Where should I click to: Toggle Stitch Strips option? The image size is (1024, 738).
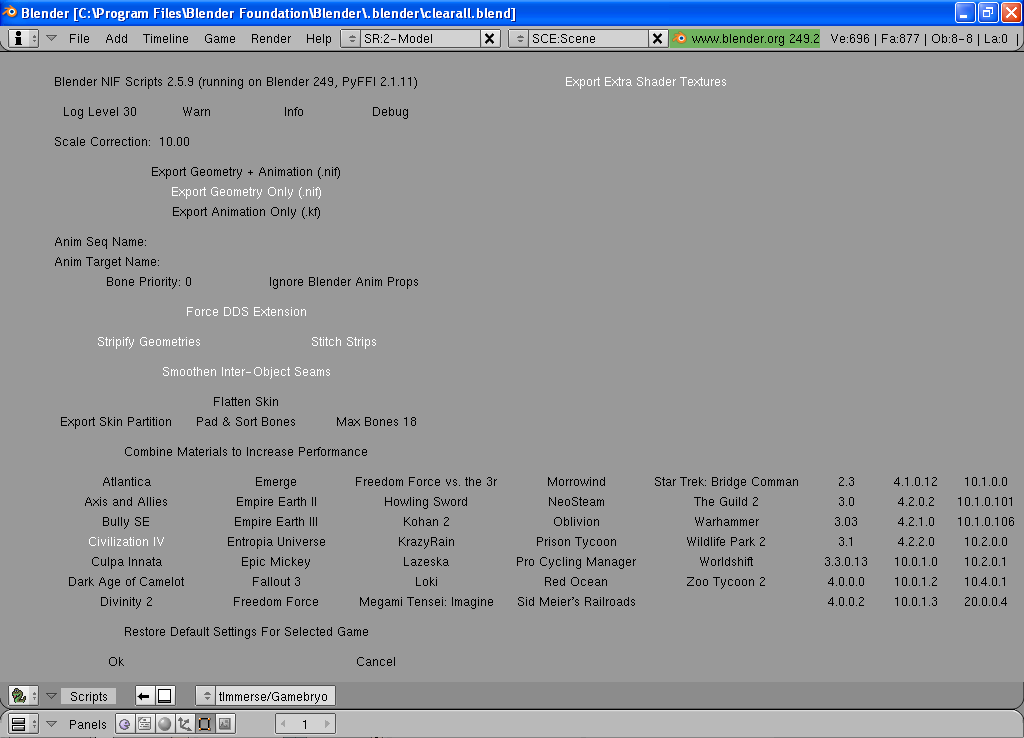click(344, 342)
